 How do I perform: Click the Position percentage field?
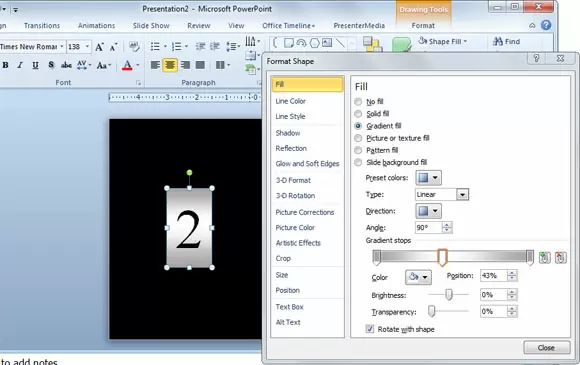pyautogui.click(x=493, y=276)
